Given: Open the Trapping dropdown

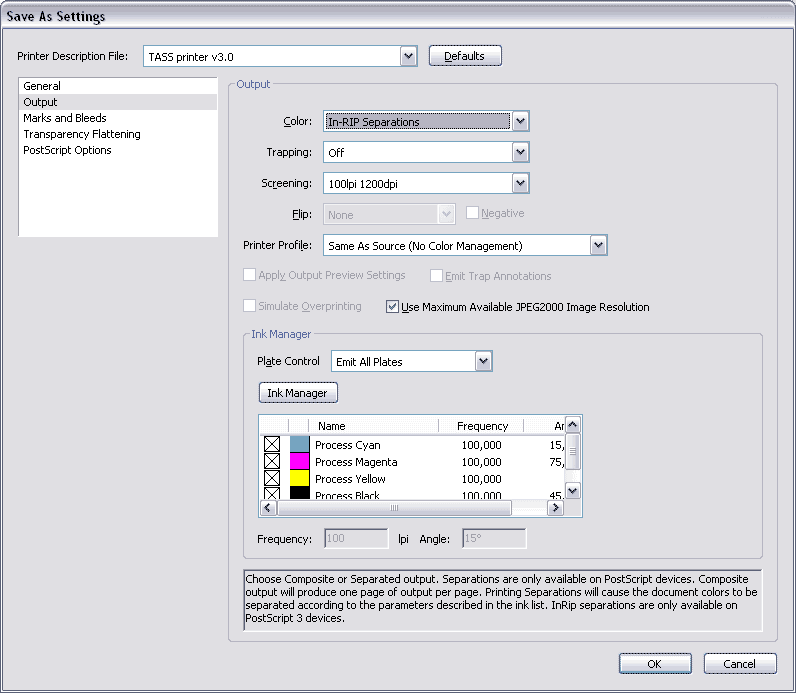Looking at the screenshot, I should pos(520,152).
